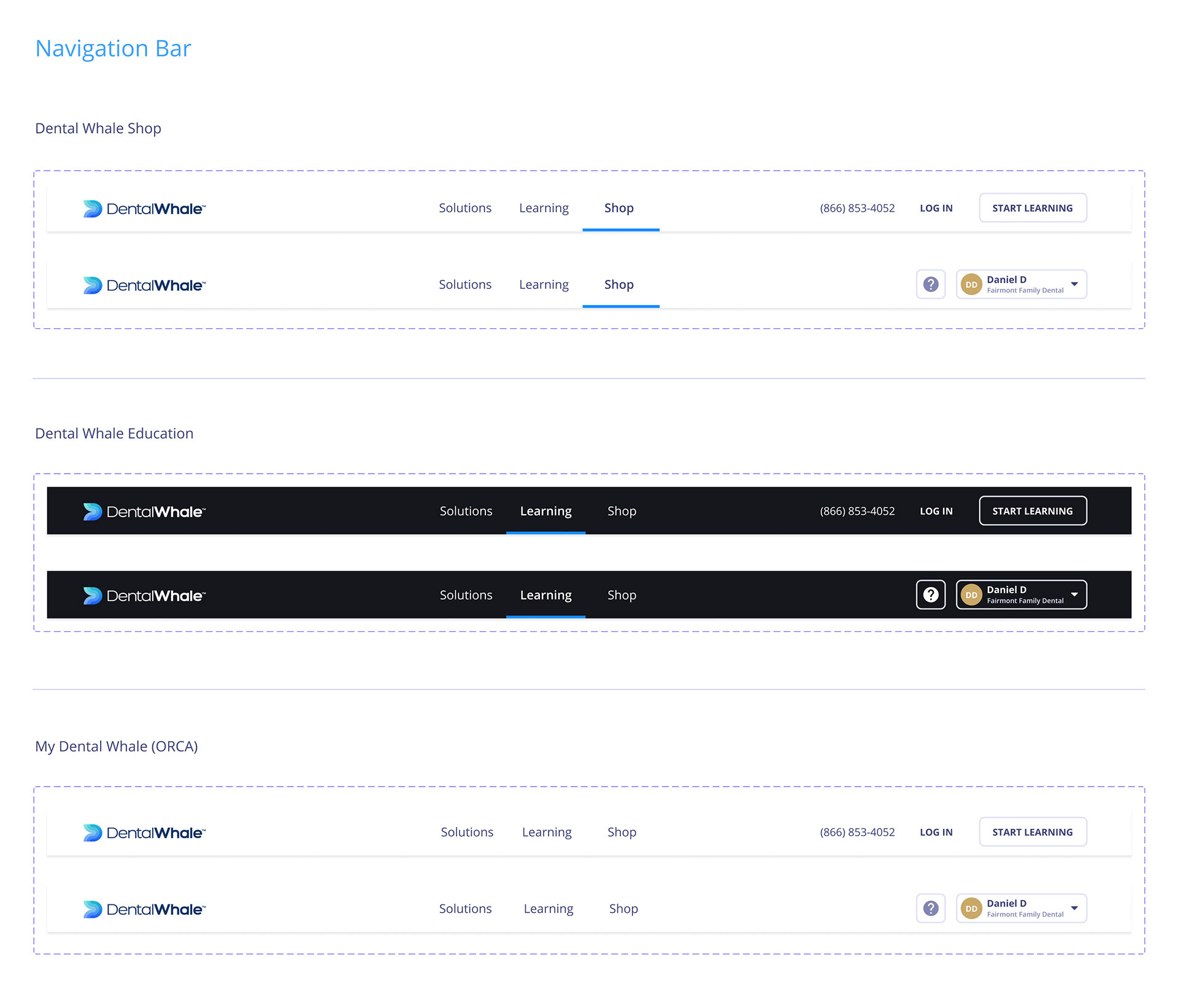Expand Daniel D user menu in ORCA navbar

click(1074, 908)
